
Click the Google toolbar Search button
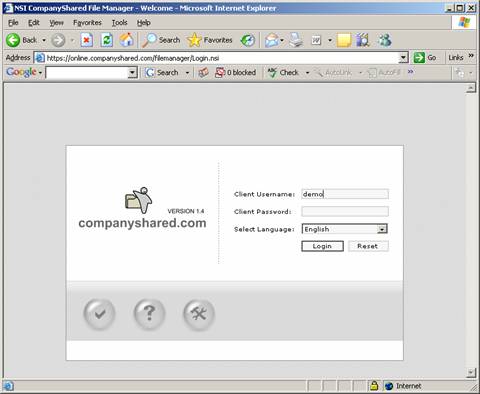tap(162, 72)
